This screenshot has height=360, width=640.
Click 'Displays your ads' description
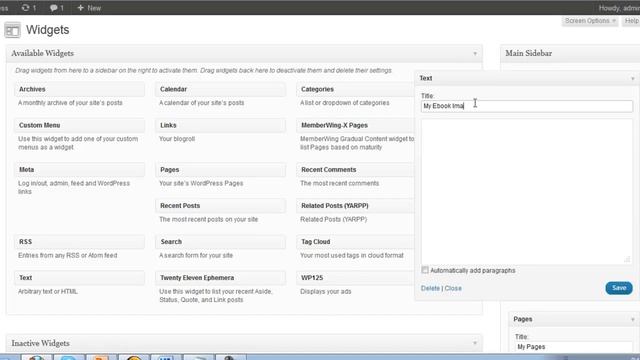[326, 291]
